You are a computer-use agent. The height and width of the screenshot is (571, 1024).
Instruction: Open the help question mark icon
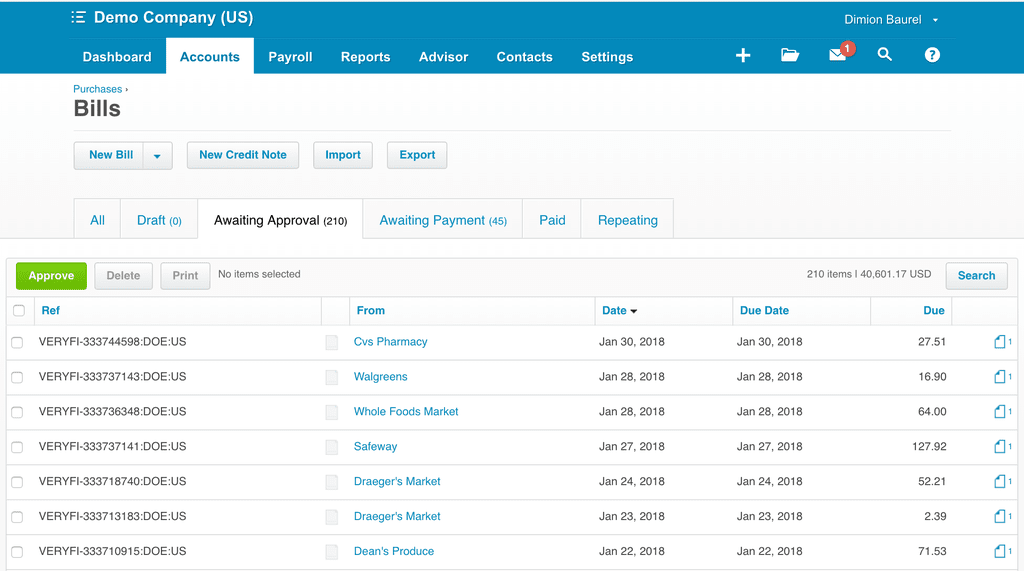click(x=932, y=55)
